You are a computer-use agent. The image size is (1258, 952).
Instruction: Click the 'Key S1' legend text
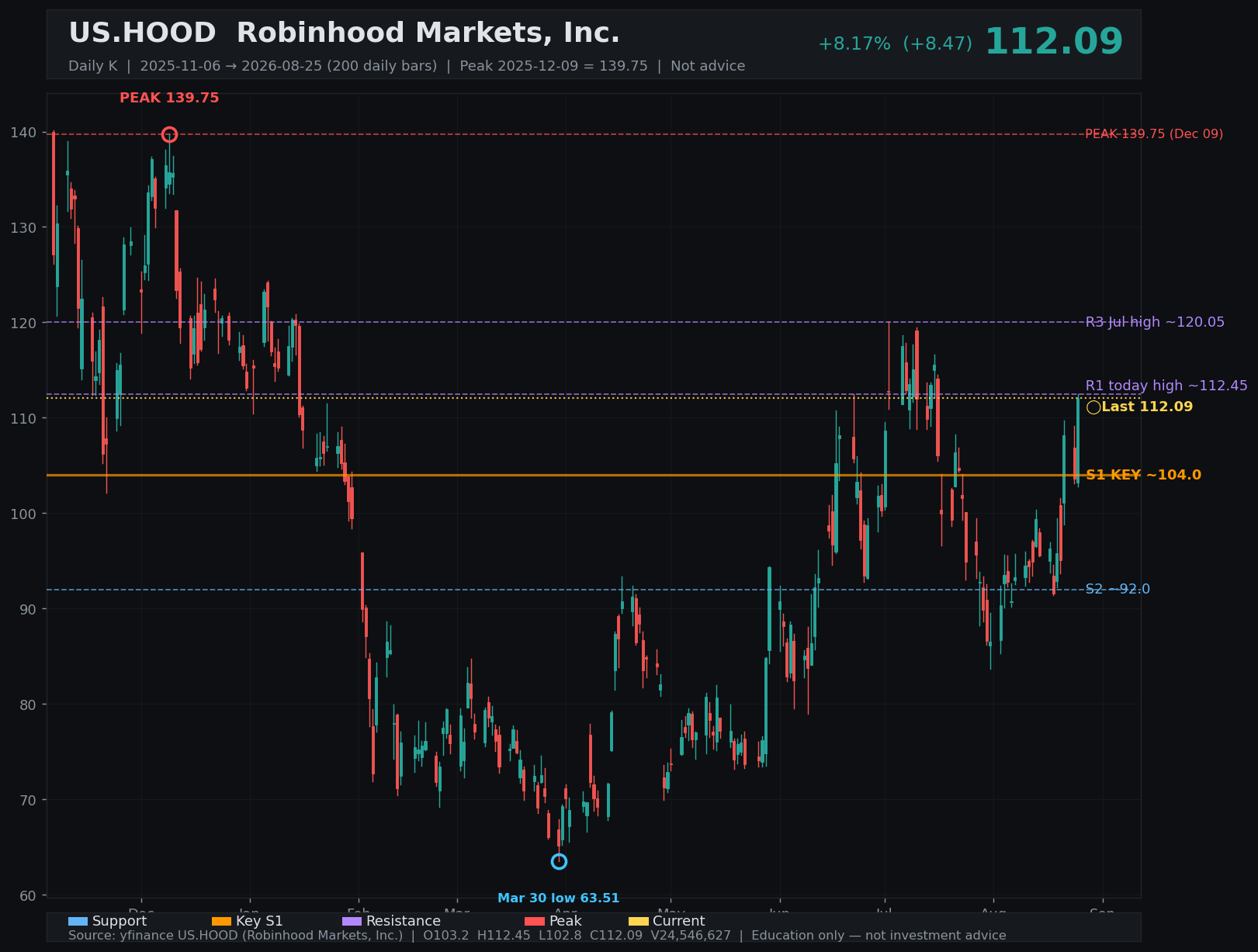pyautogui.click(x=259, y=922)
